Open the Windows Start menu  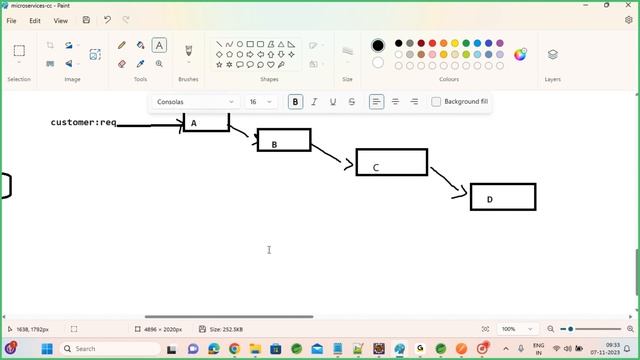[x=47, y=349]
